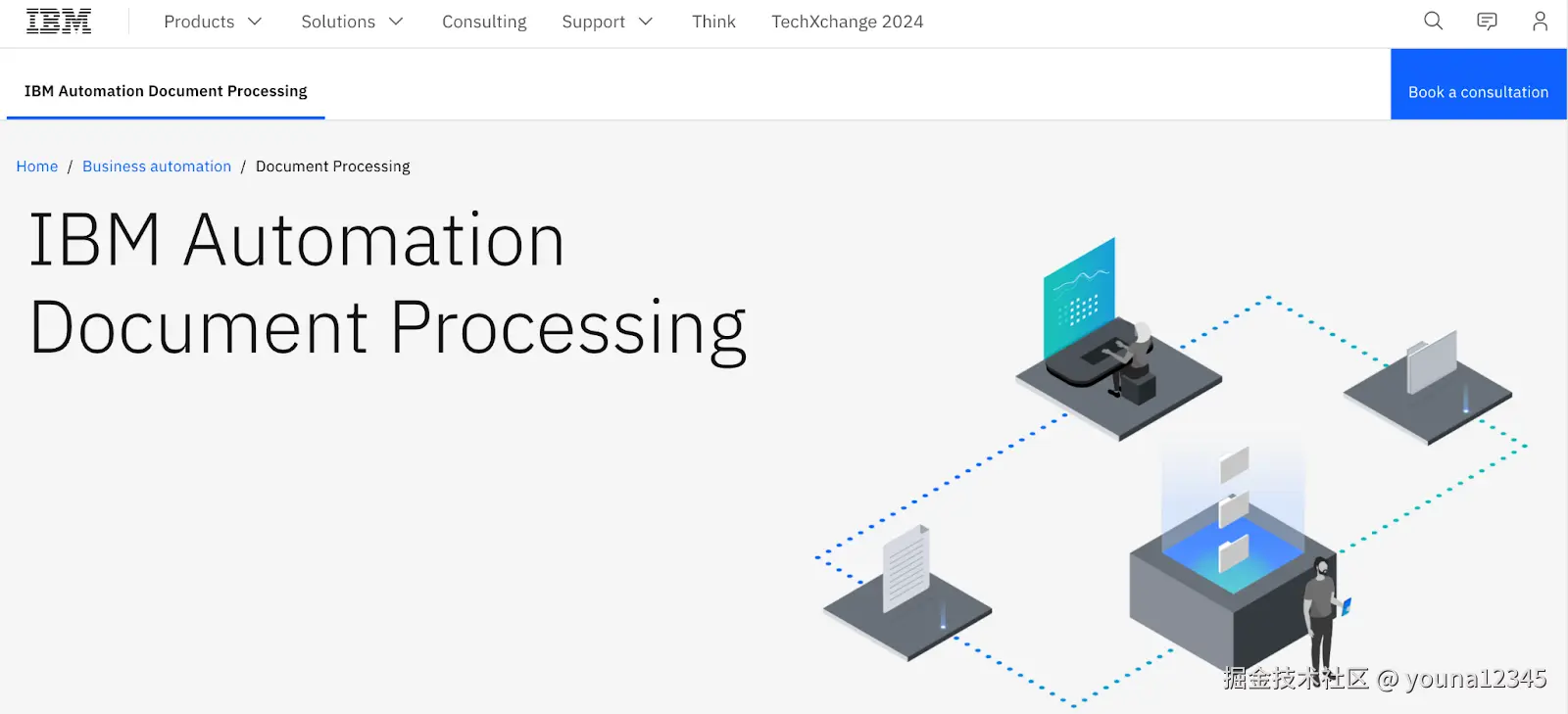Follow the Home breadcrumb link
Viewport: 1568px width, 714px height.
click(37, 167)
